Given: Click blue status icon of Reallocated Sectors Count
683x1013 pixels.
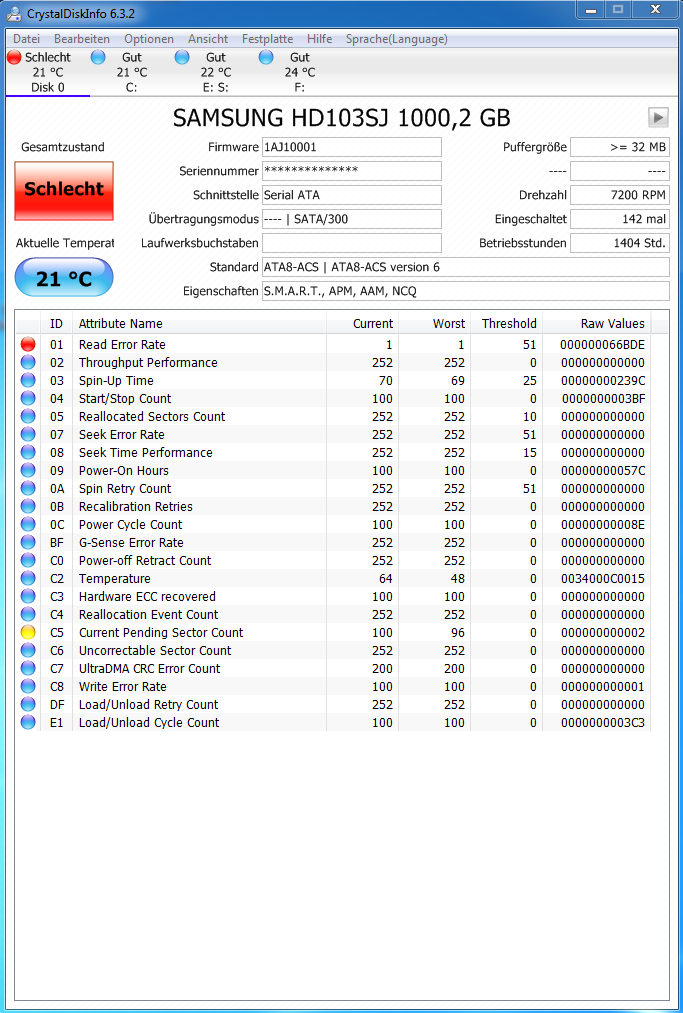Looking at the screenshot, I should pos(28,417).
